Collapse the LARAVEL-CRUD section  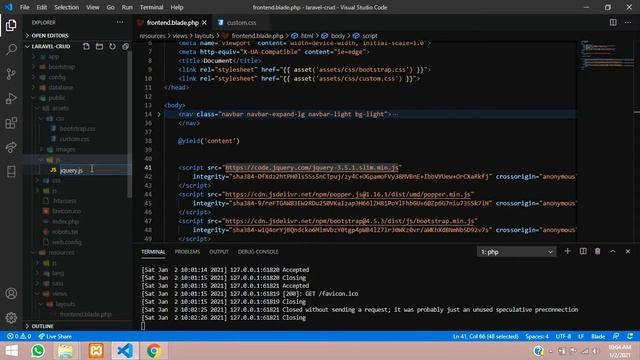tap(47, 47)
